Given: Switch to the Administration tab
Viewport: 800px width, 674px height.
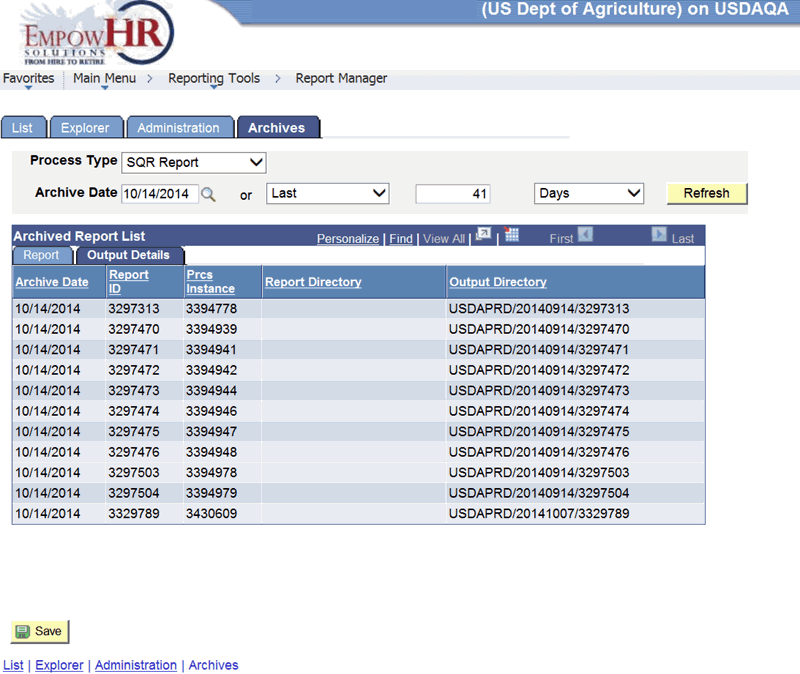Looking at the screenshot, I should pos(179,128).
